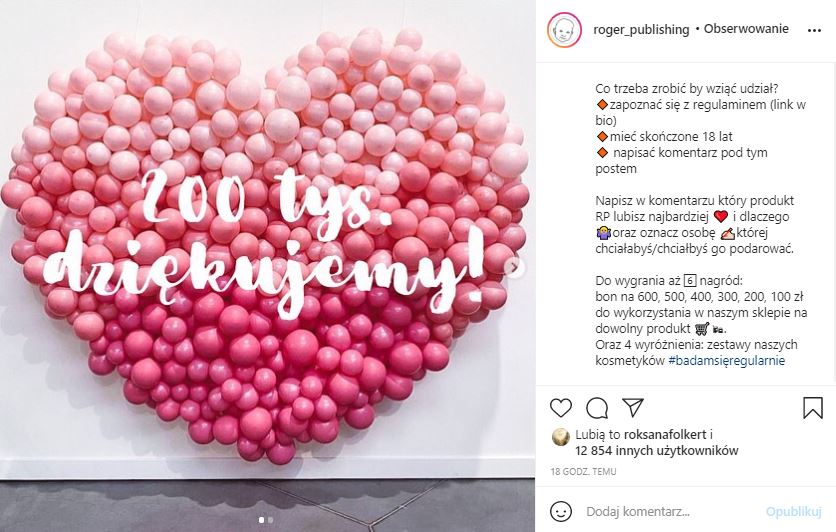Open the three-dot more options menu
This screenshot has width=836, height=532.
pyautogui.click(x=814, y=30)
